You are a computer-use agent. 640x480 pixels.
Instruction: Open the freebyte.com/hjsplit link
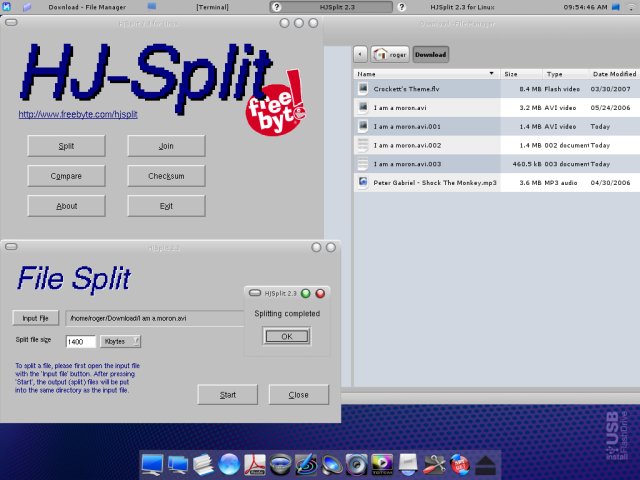coord(78,114)
